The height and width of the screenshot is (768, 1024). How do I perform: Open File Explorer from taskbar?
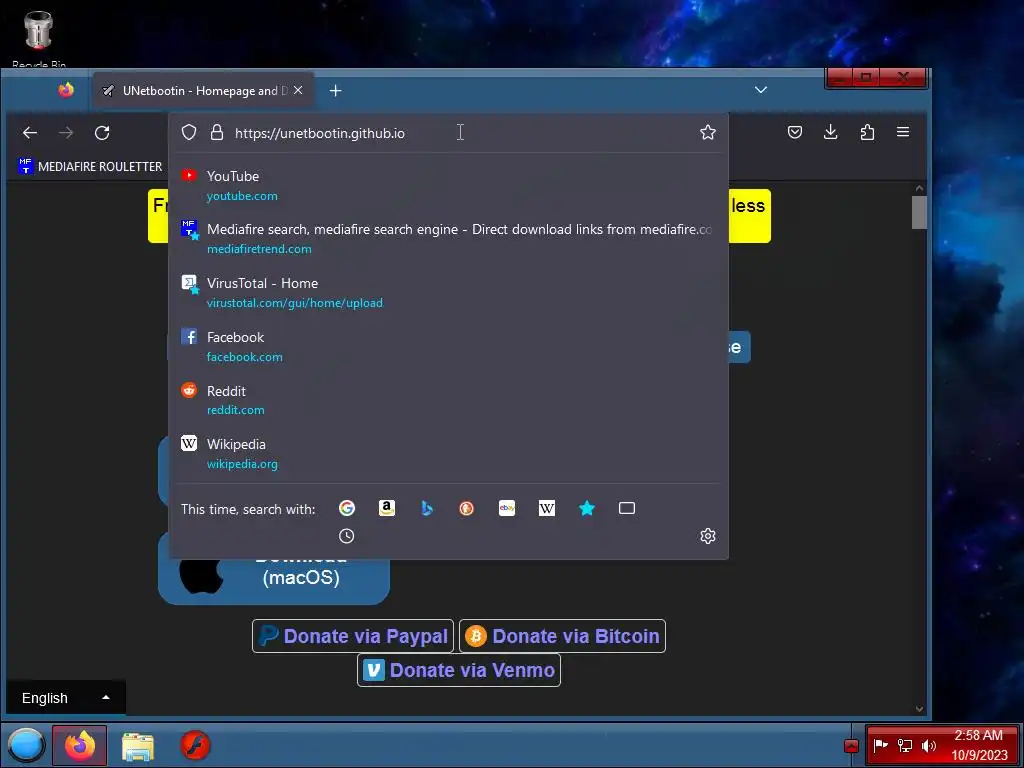[138, 746]
